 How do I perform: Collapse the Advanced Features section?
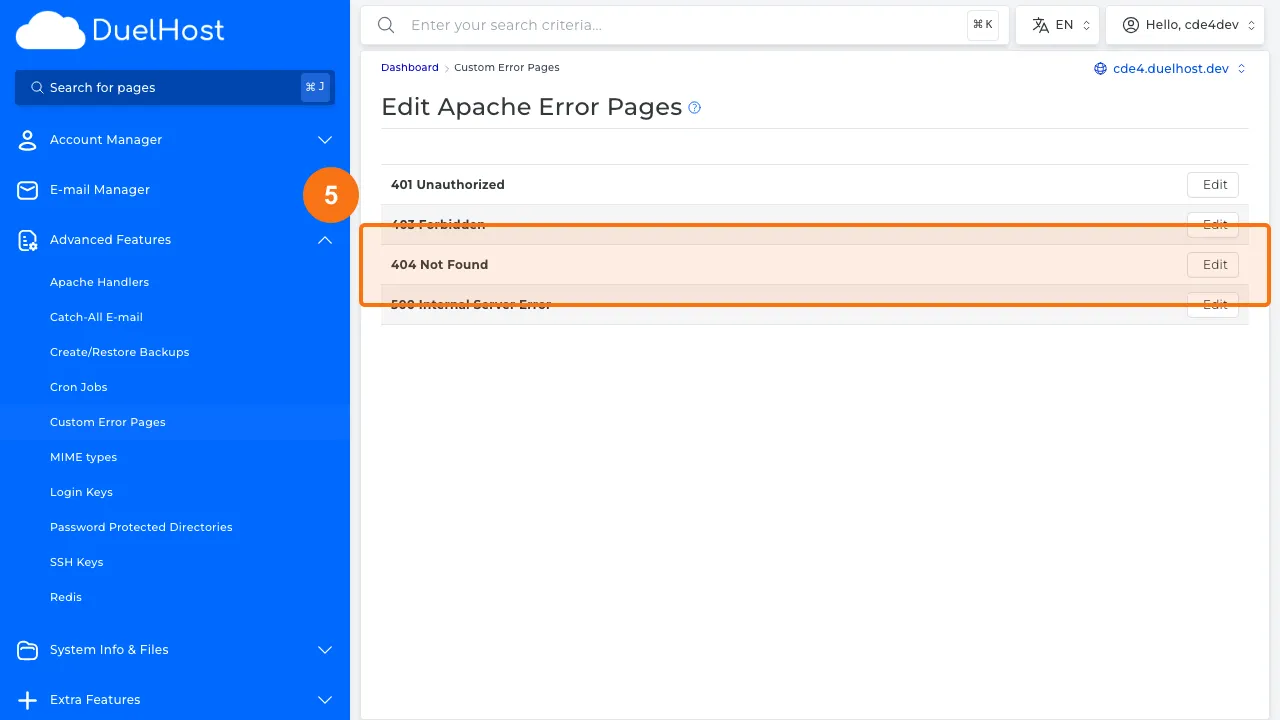click(324, 240)
